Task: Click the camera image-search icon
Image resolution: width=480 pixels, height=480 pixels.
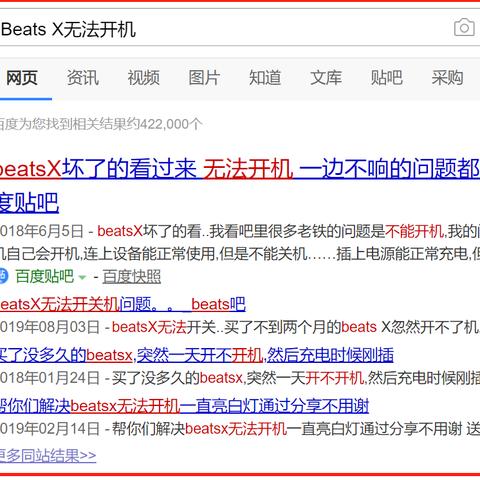Action: (464, 28)
